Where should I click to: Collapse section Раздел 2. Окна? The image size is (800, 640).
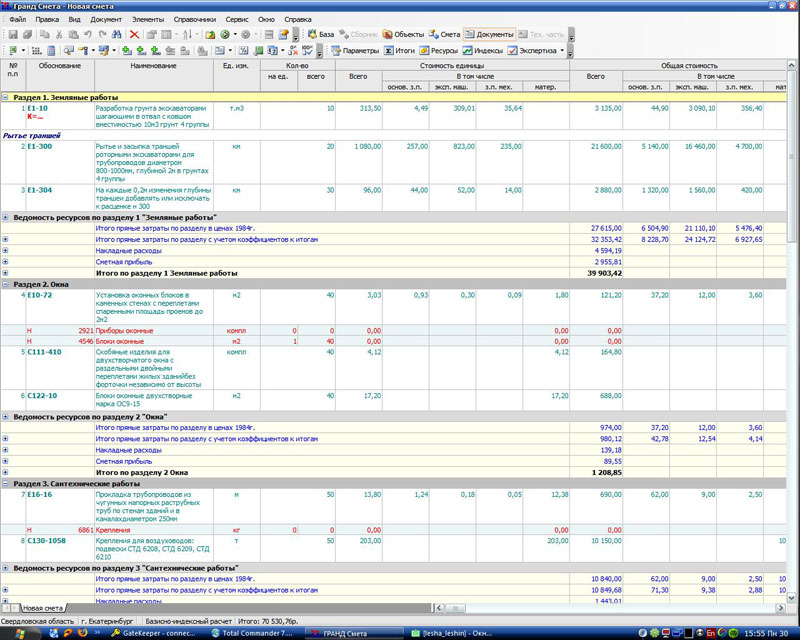tap(6, 283)
